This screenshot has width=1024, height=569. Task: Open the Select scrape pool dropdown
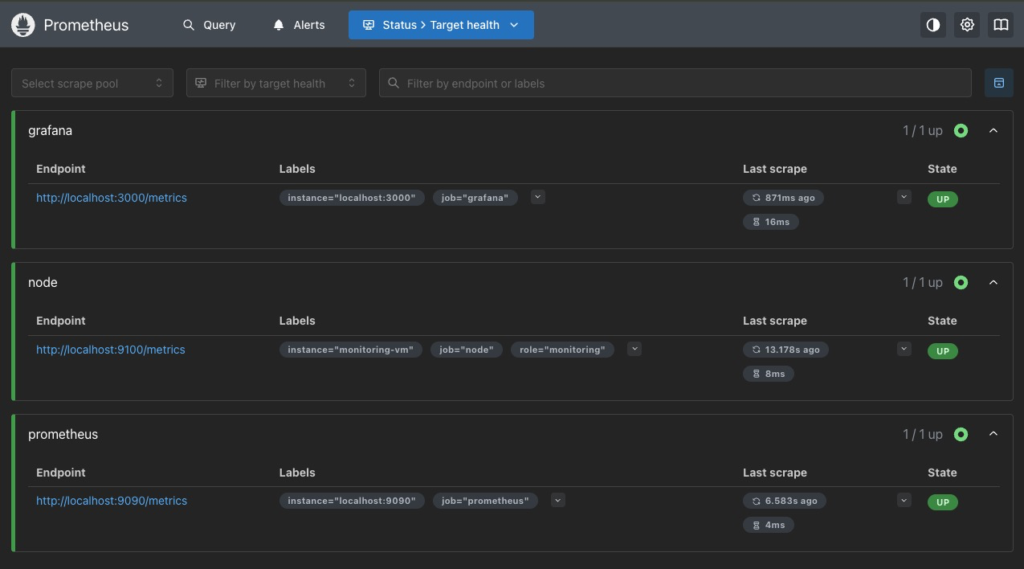pos(92,83)
